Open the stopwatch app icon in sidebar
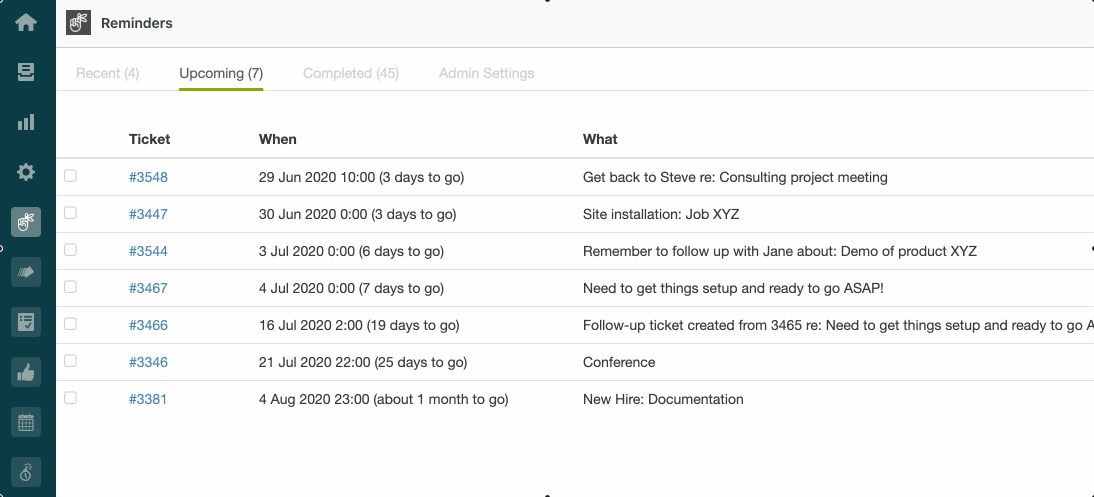Viewport: 1094px width, 497px height. tap(26, 473)
